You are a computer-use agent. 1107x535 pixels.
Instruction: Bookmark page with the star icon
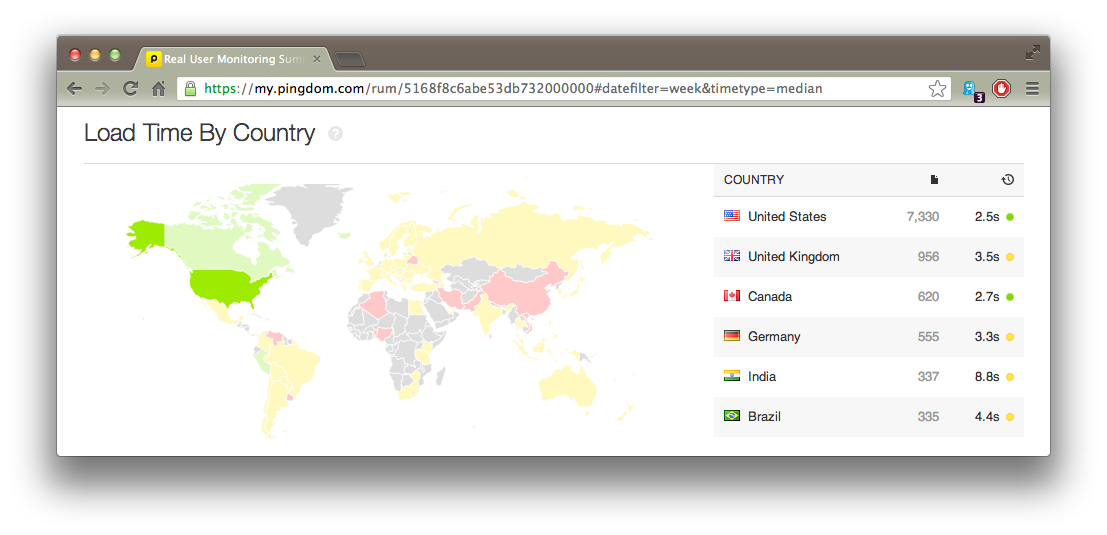coord(937,89)
